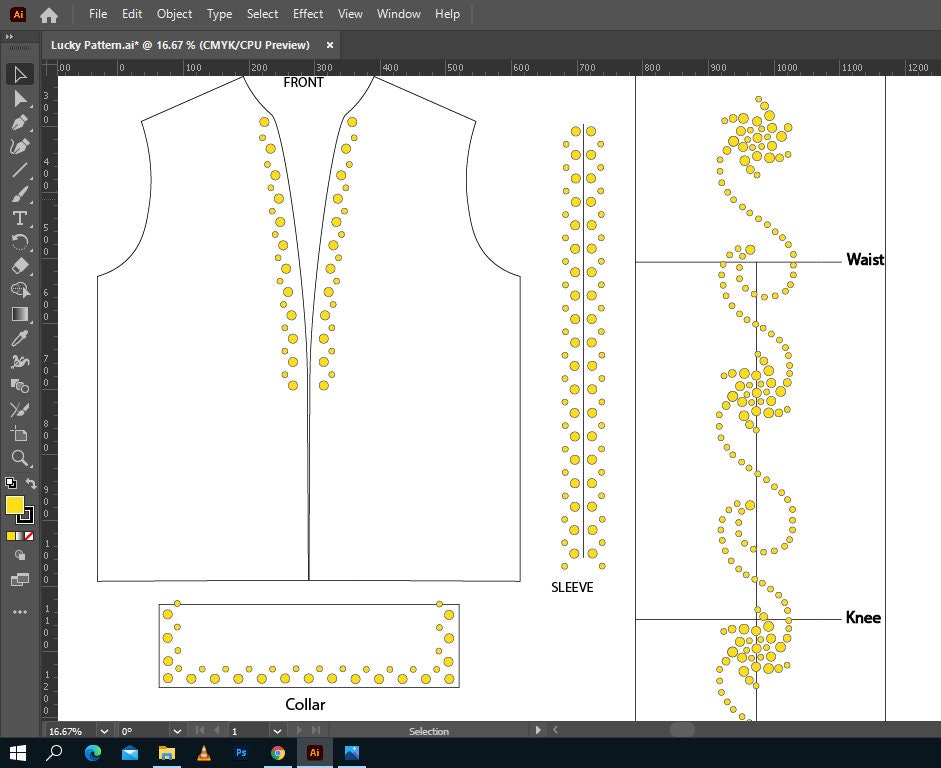Click the SLEEVE label on canvas
This screenshot has width=941, height=768.
572,587
